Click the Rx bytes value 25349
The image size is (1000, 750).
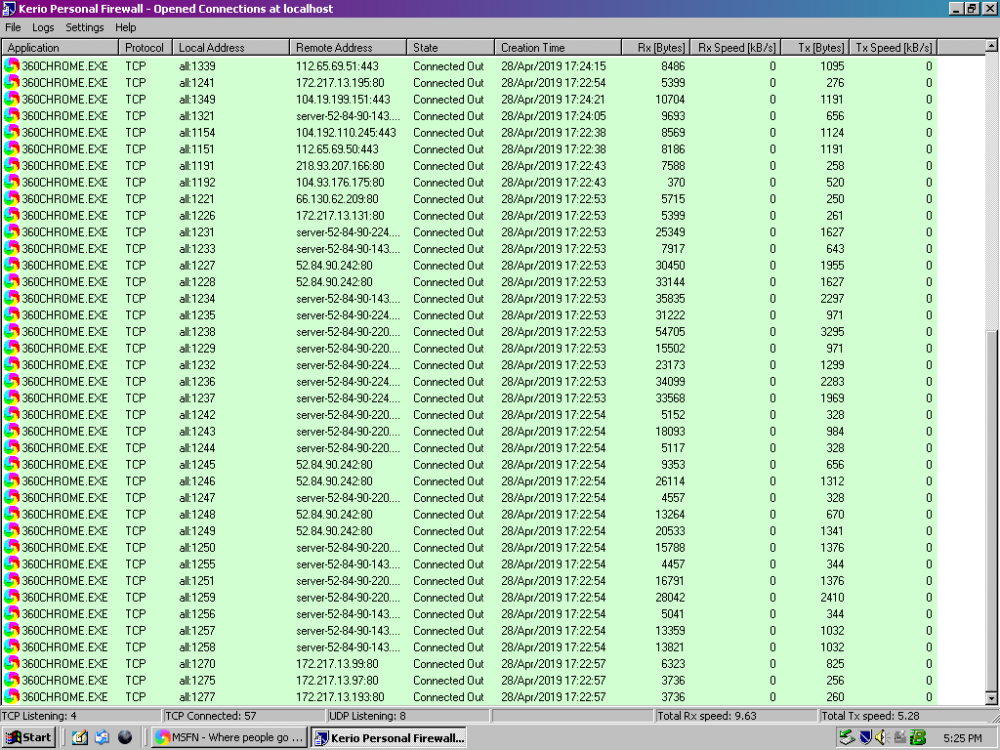(x=670, y=232)
